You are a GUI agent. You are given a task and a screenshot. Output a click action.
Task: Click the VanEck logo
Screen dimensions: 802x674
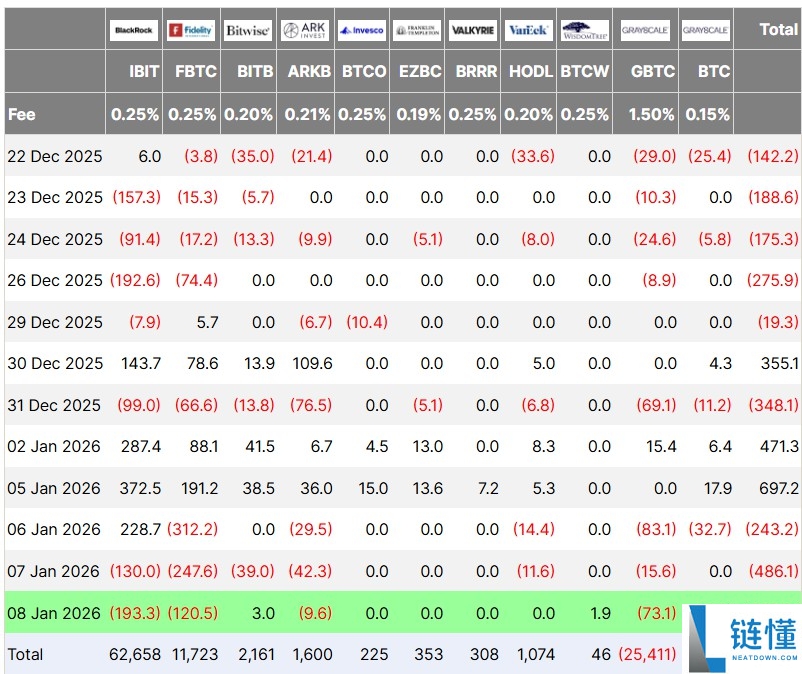[528, 30]
